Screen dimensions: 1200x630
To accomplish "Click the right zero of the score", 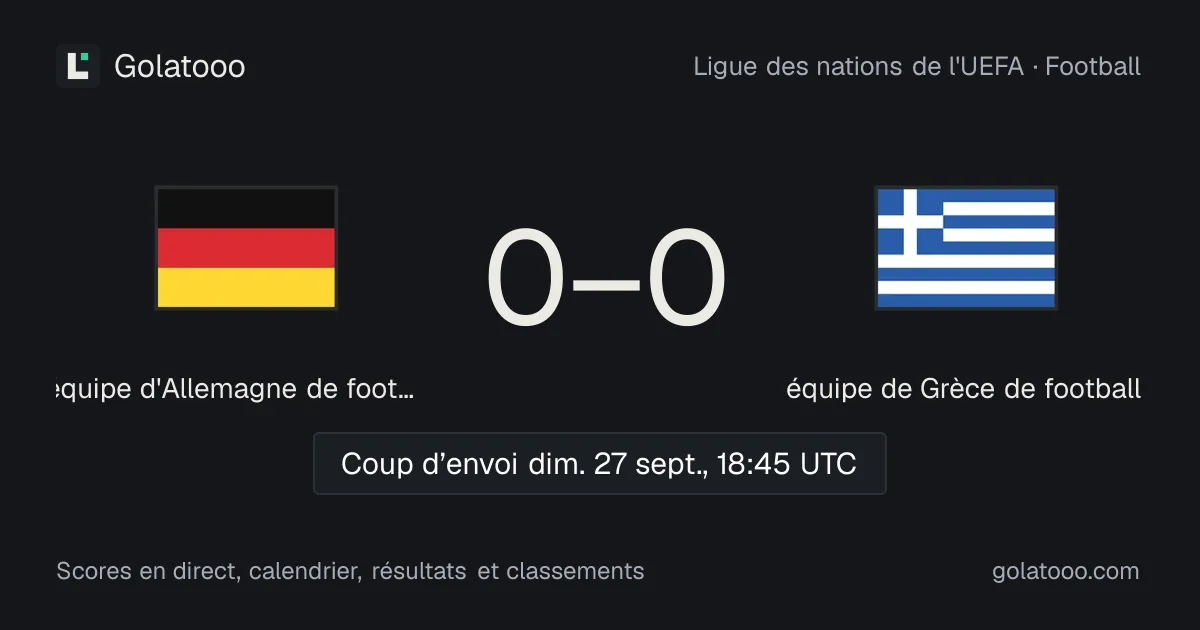I will (x=686, y=280).
